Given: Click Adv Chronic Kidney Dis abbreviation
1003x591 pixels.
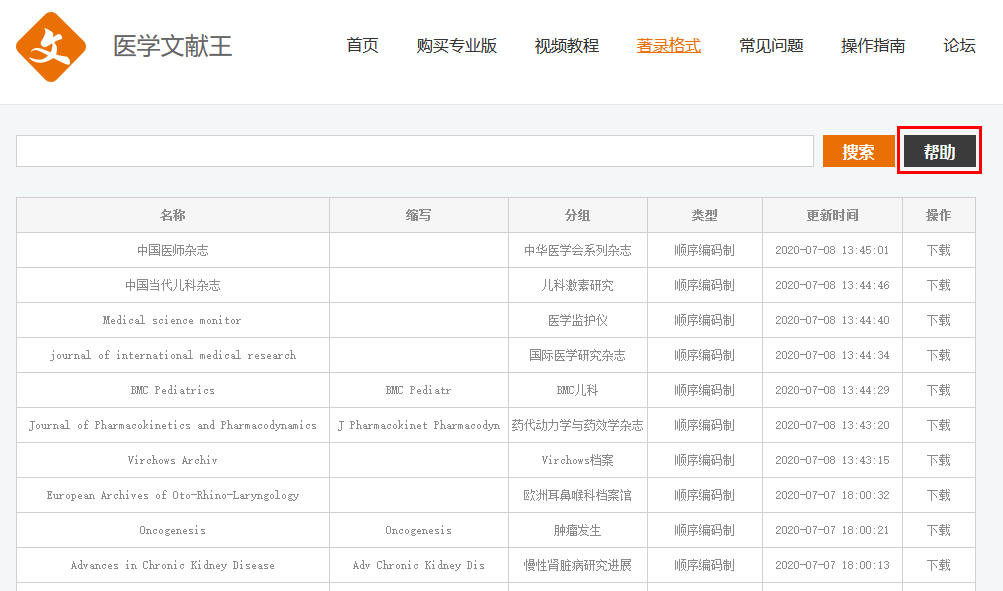Looking at the screenshot, I should pyautogui.click(x=418, y=565).
